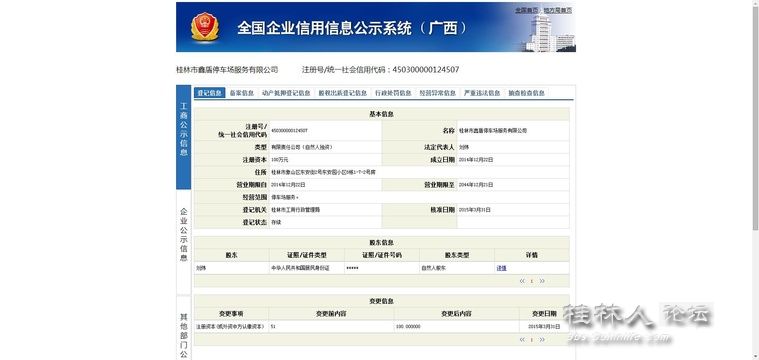Open the 详情 link for shareholder row
The height and width of the screenshot is (360, 759).
(501, 268)
